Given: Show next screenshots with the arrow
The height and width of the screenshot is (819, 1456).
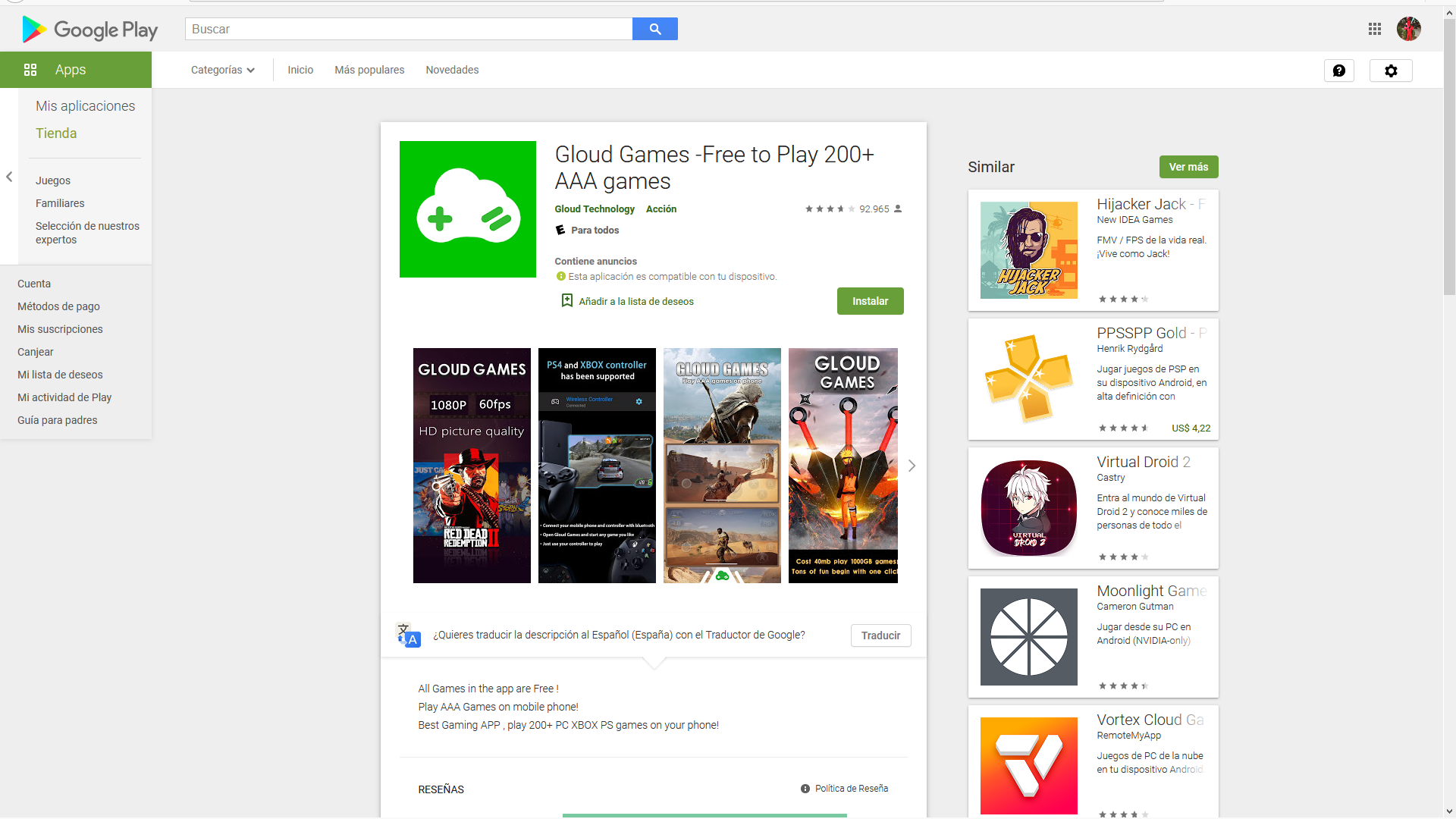Looking at the screenshot, I should [x=912, y=466].
